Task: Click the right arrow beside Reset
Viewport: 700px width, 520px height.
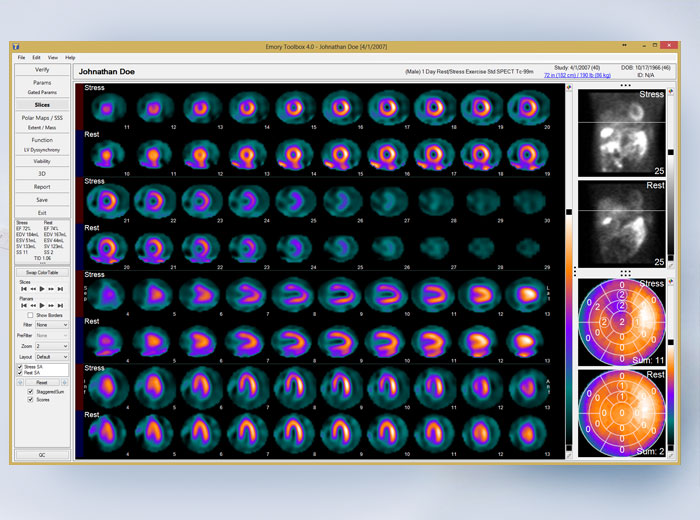Action: [64, 382]
